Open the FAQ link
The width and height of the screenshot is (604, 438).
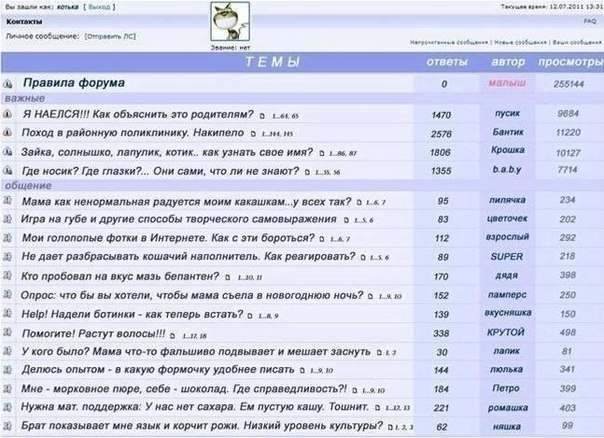[x=590, y=20]
